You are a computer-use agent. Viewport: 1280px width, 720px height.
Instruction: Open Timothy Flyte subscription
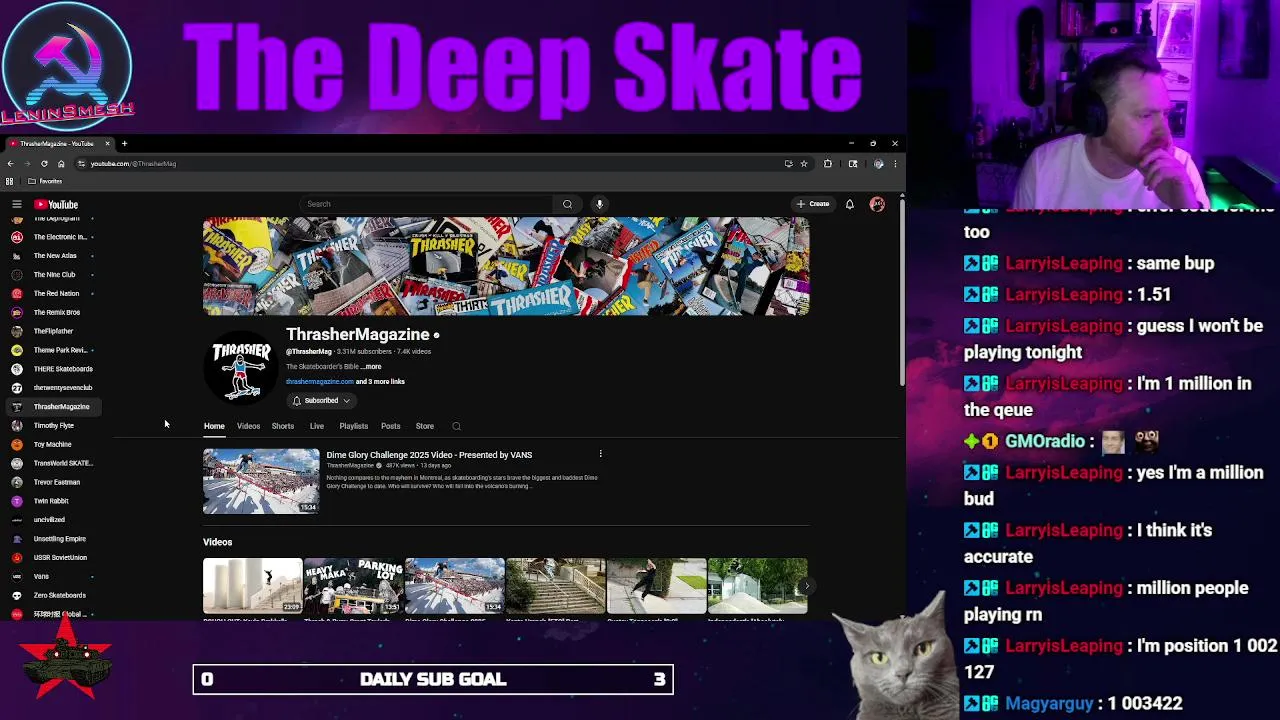click(x=56, y=426)
